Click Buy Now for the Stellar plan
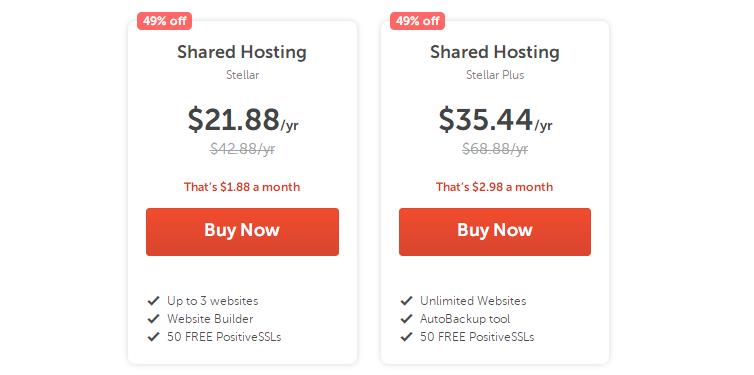The image size is (754, 375). click(242, 232)
